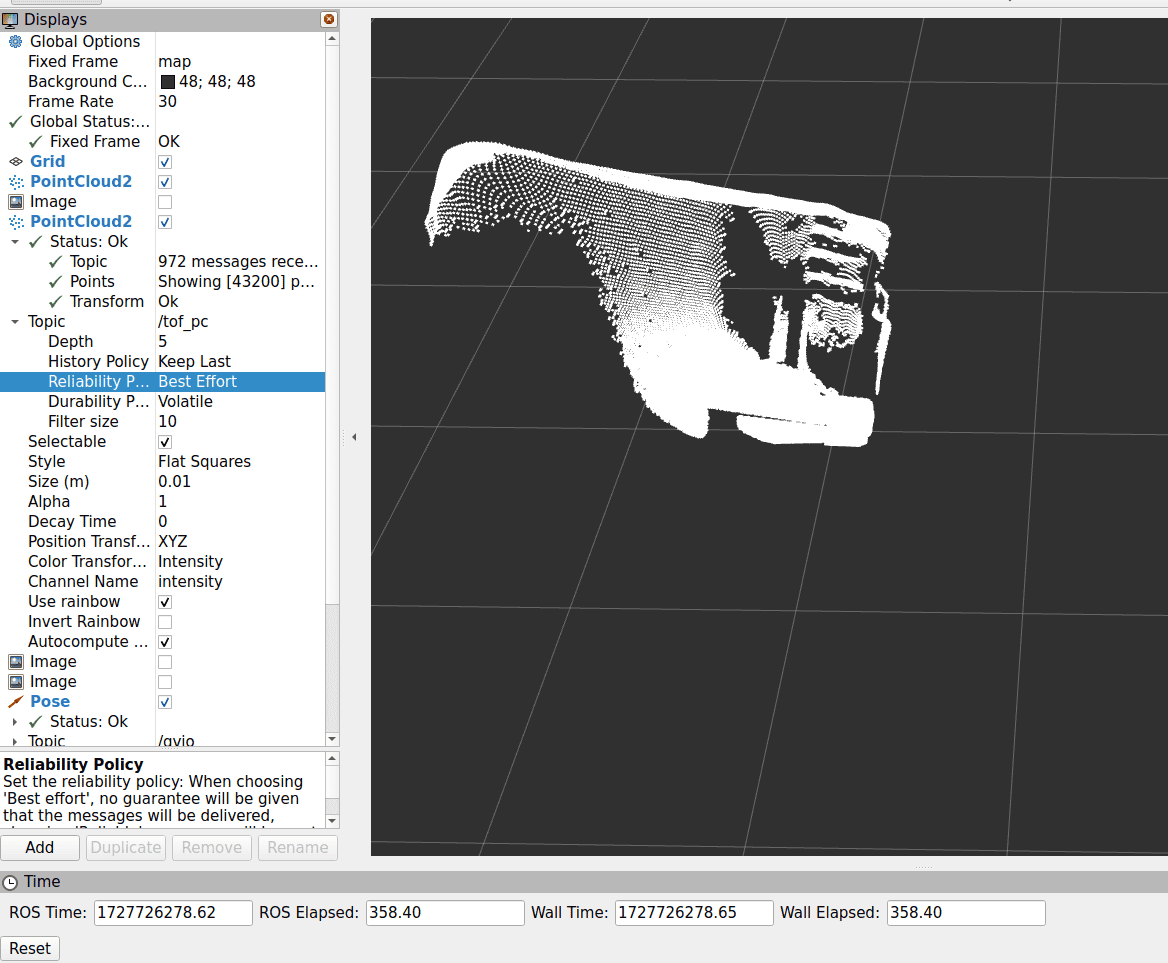Click the Reset button

30,949
